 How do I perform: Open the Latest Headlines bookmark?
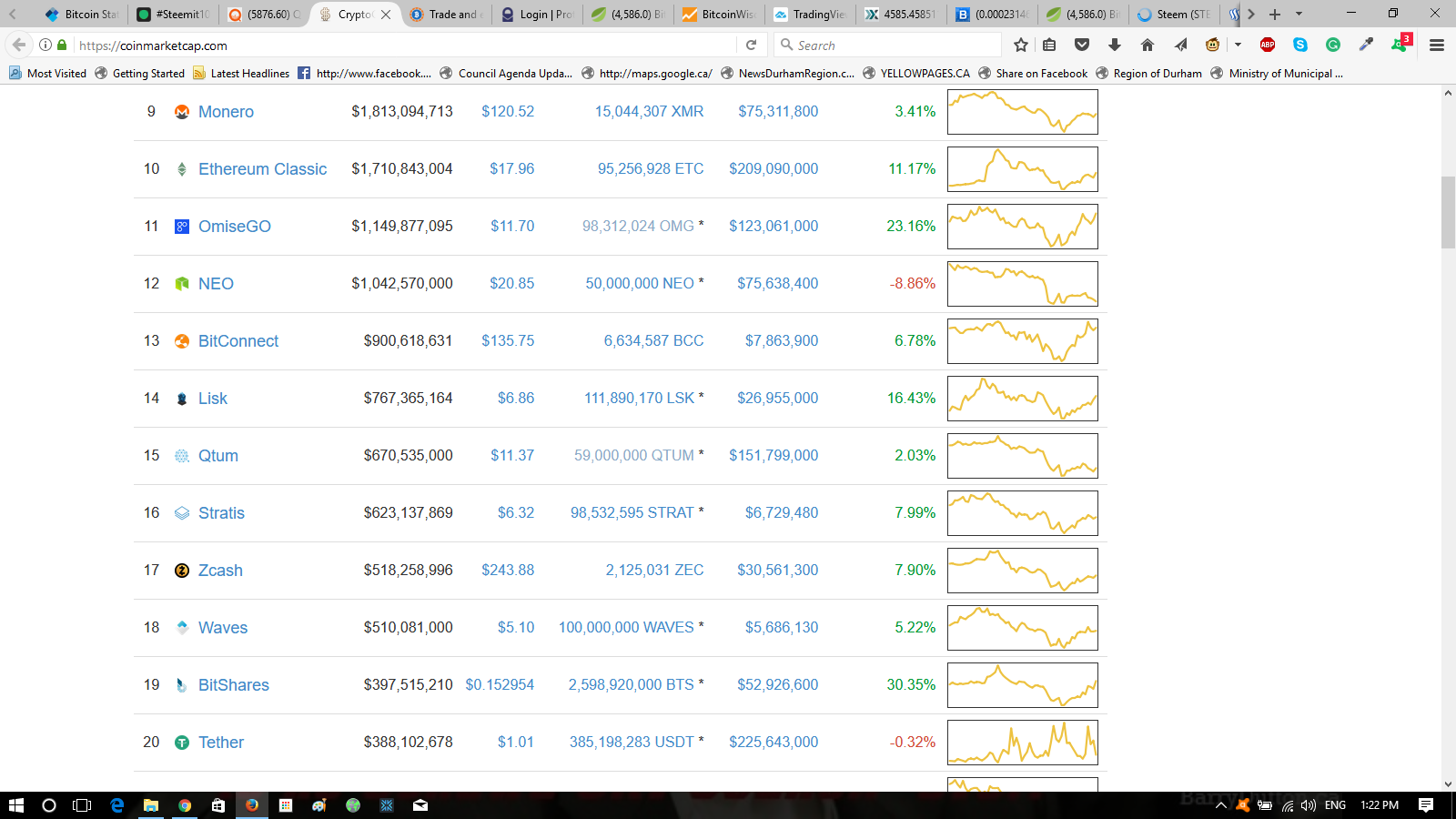[x=240, y=74]
